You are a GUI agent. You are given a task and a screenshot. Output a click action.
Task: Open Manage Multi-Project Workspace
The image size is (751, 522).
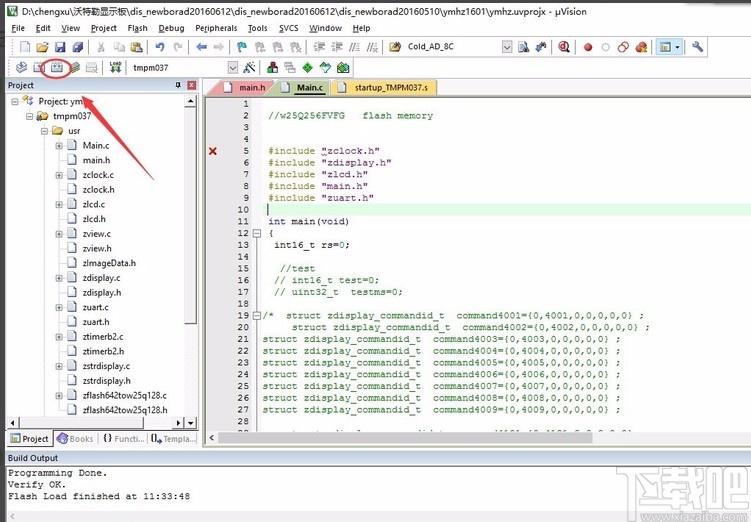(290, 68)
